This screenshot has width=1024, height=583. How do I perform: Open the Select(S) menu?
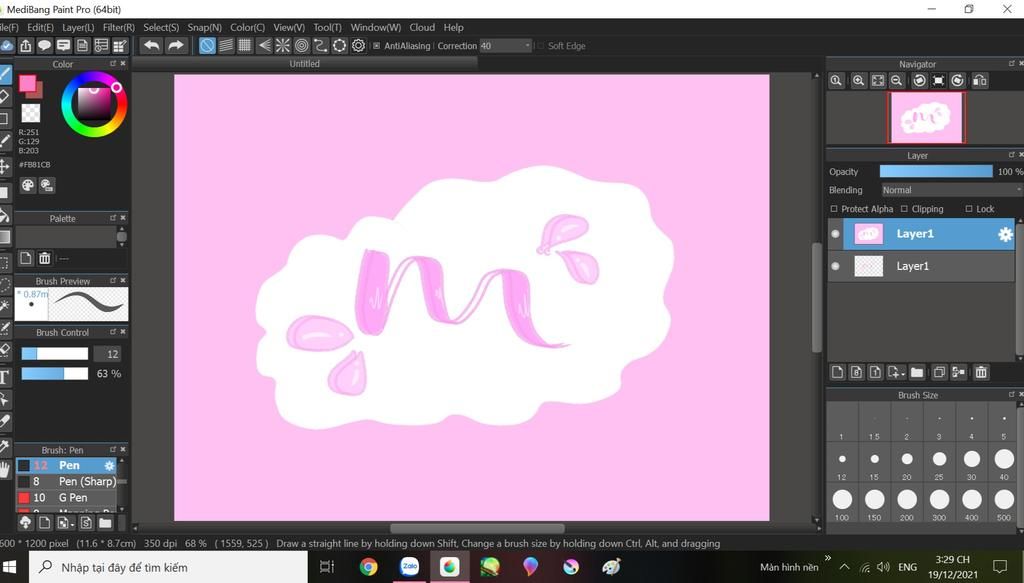(161, 27)
